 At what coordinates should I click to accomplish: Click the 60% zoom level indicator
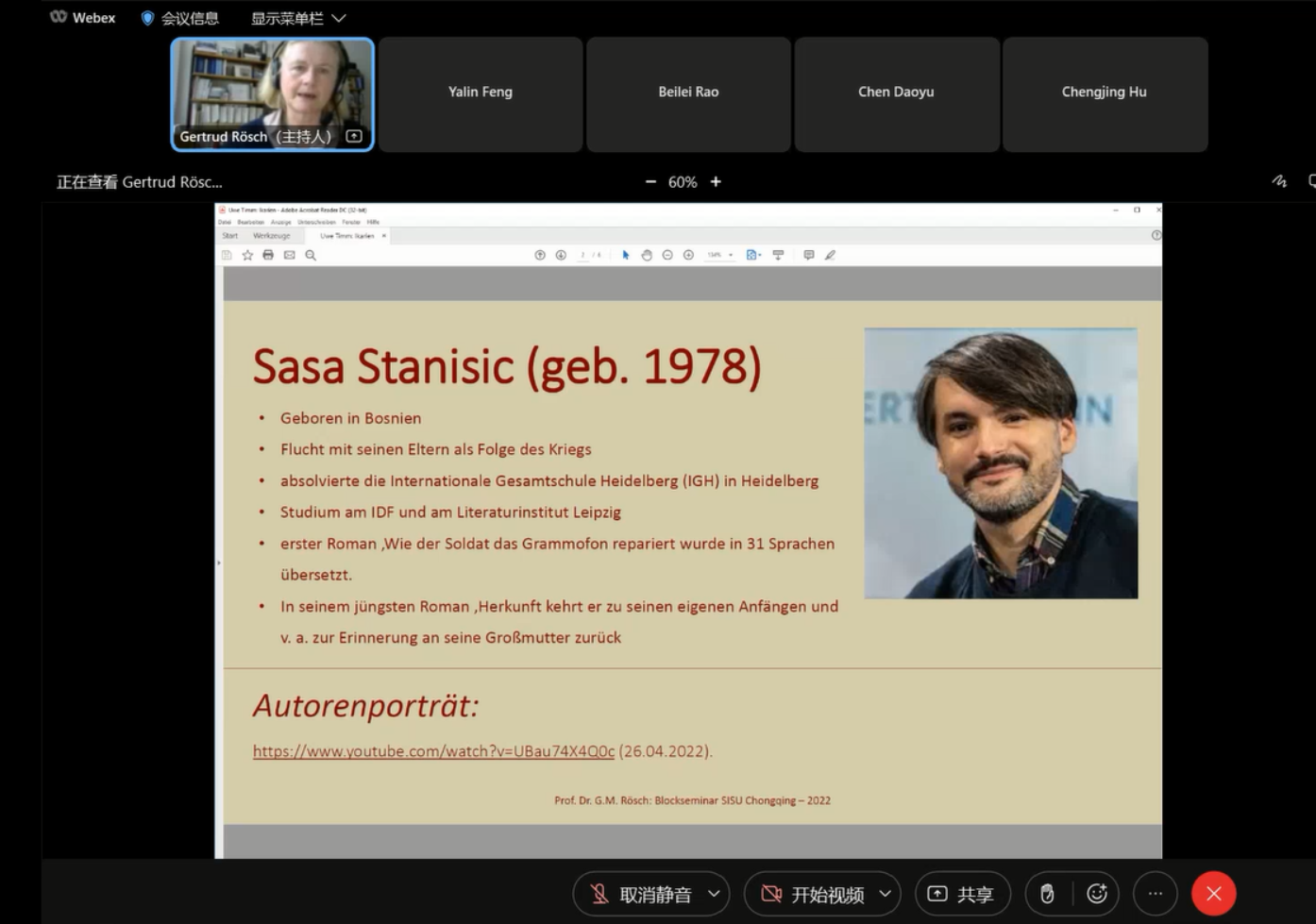(x=683, y=182)
